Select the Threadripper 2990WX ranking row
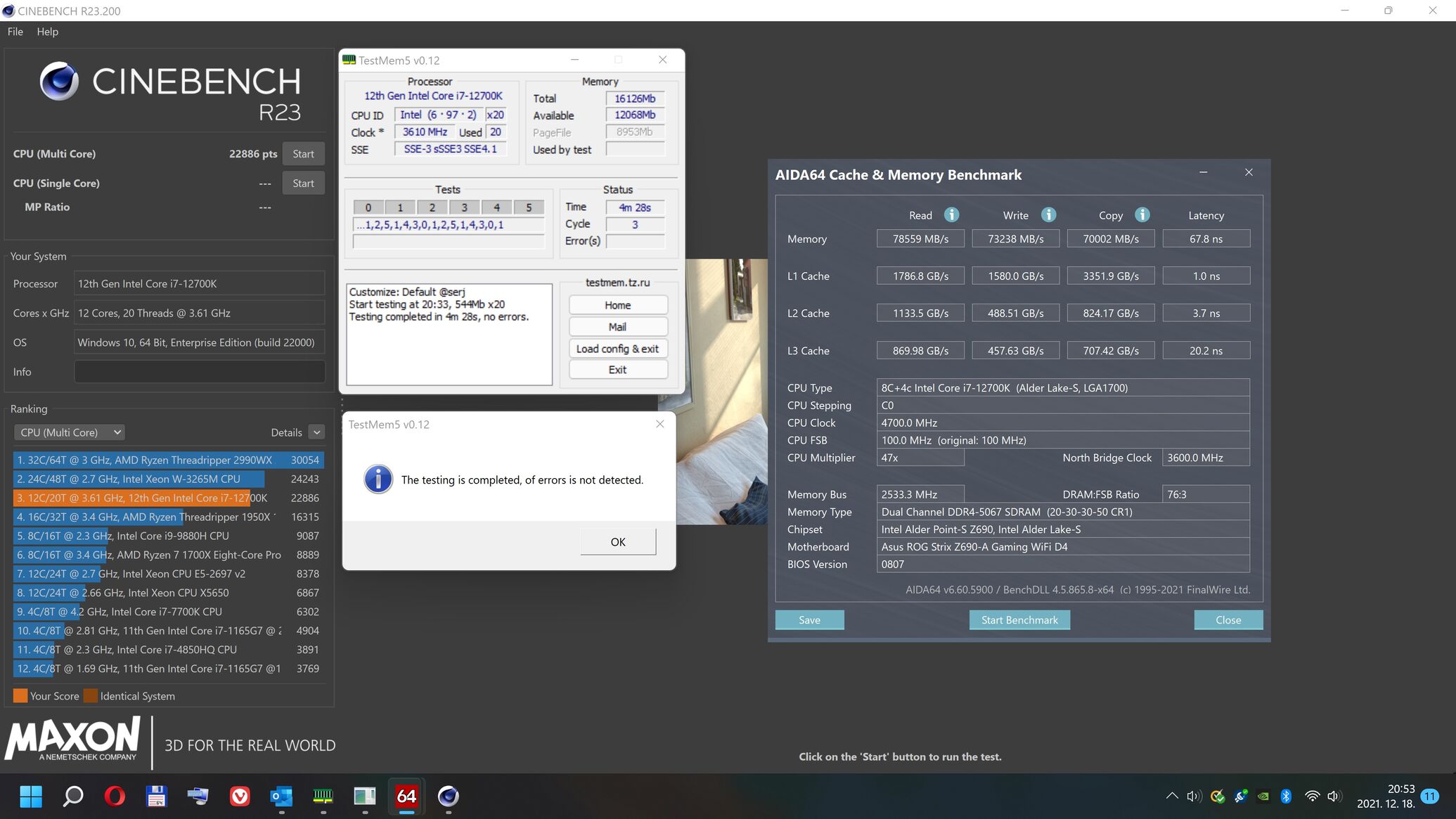This screenshot has width=1456, height=819. (x=168, y=460)
